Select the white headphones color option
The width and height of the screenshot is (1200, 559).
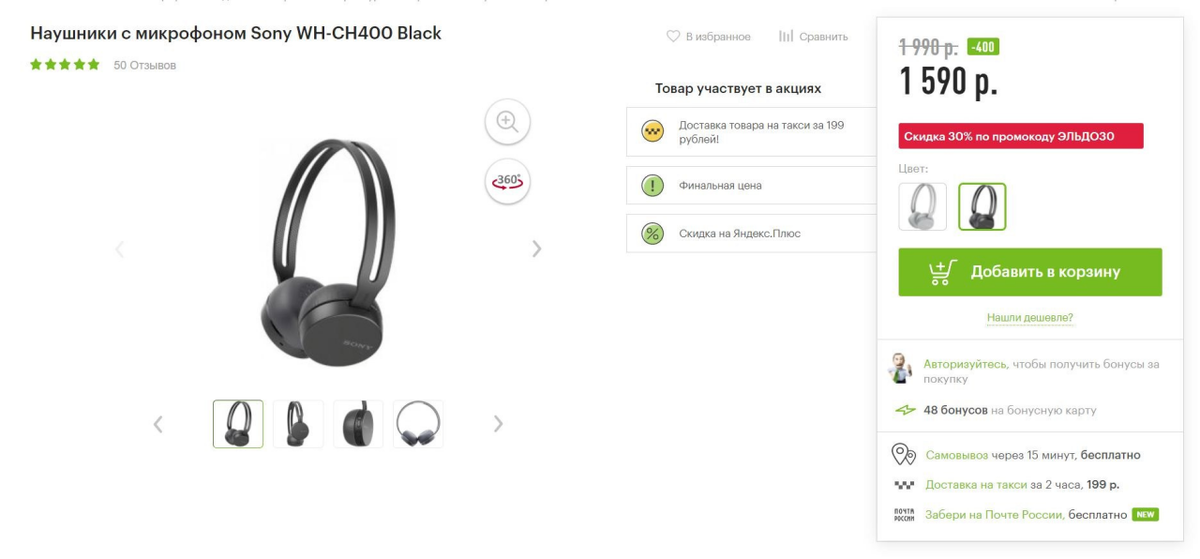pyautogui.click(x=922, y=207)
